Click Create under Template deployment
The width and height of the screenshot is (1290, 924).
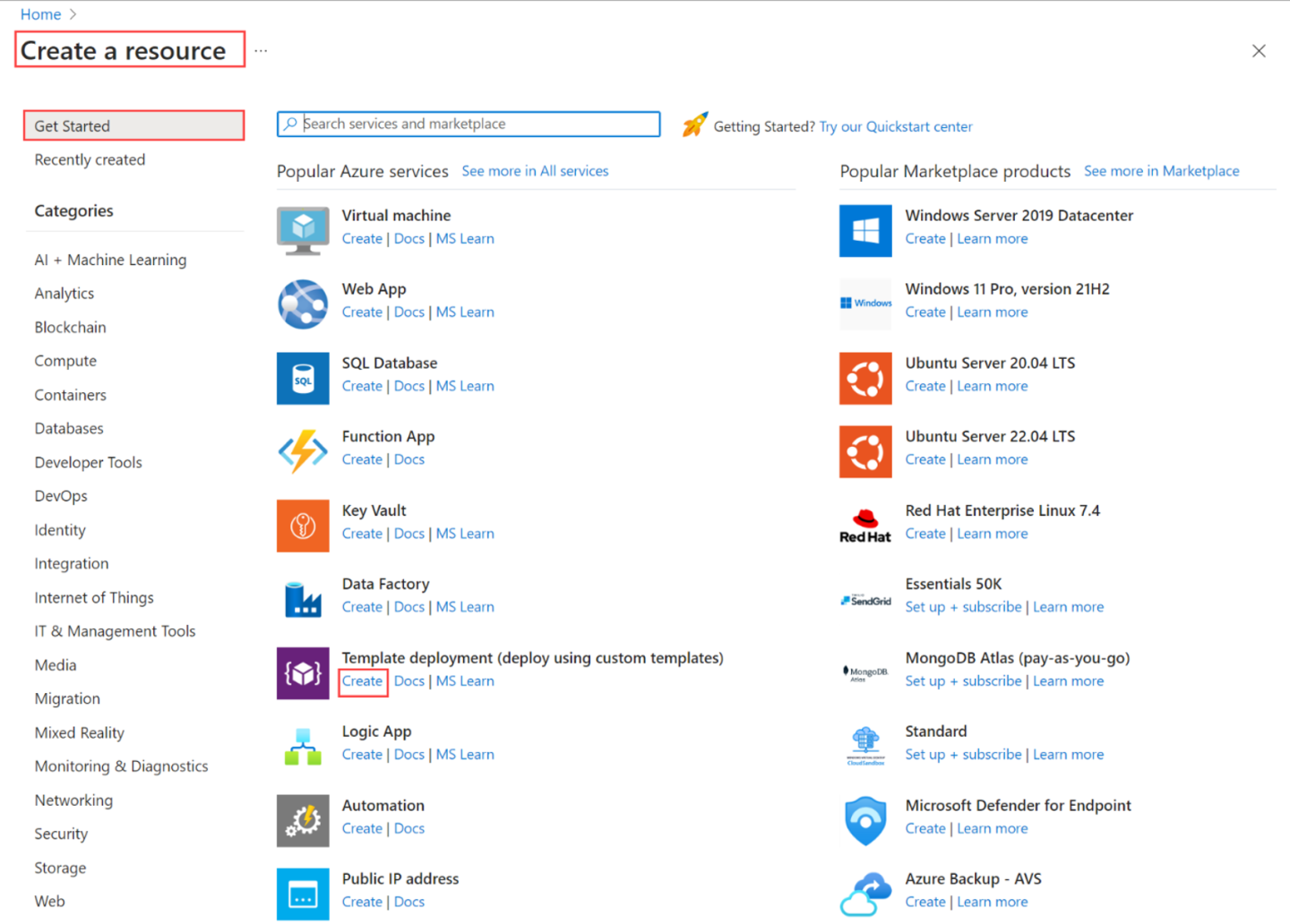click(x=362, y=681)
